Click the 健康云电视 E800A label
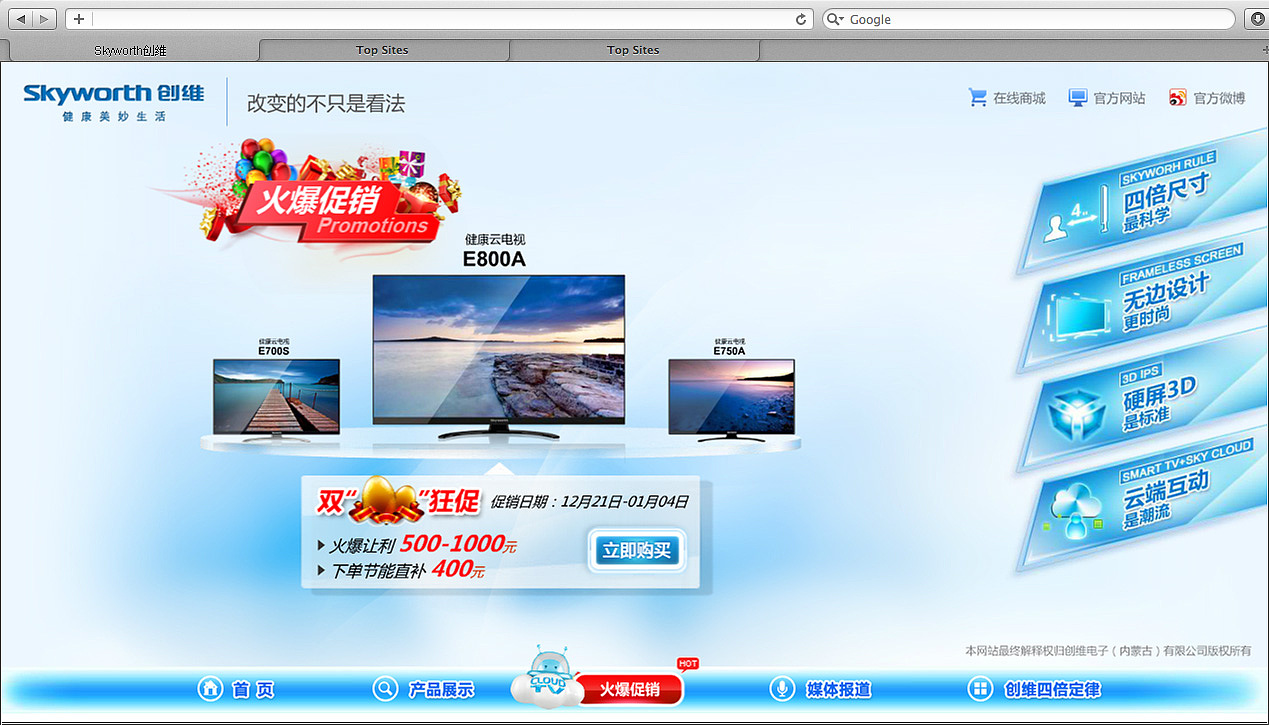The width and height of the screenshot is (1269, 725). 494,251
